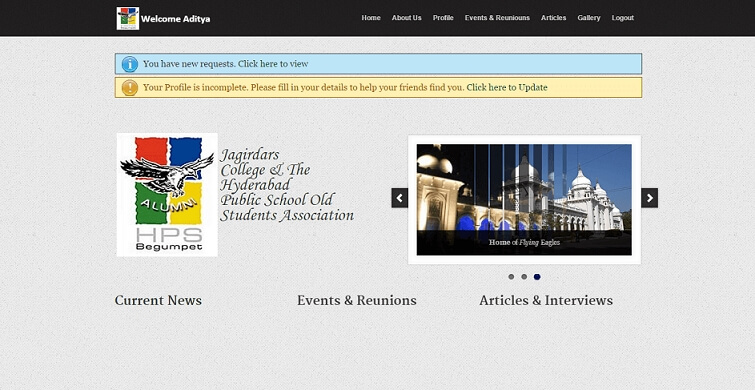Open the About Us menu item
The width and height of the screenshot is (755, 390).
click(406, 18)
